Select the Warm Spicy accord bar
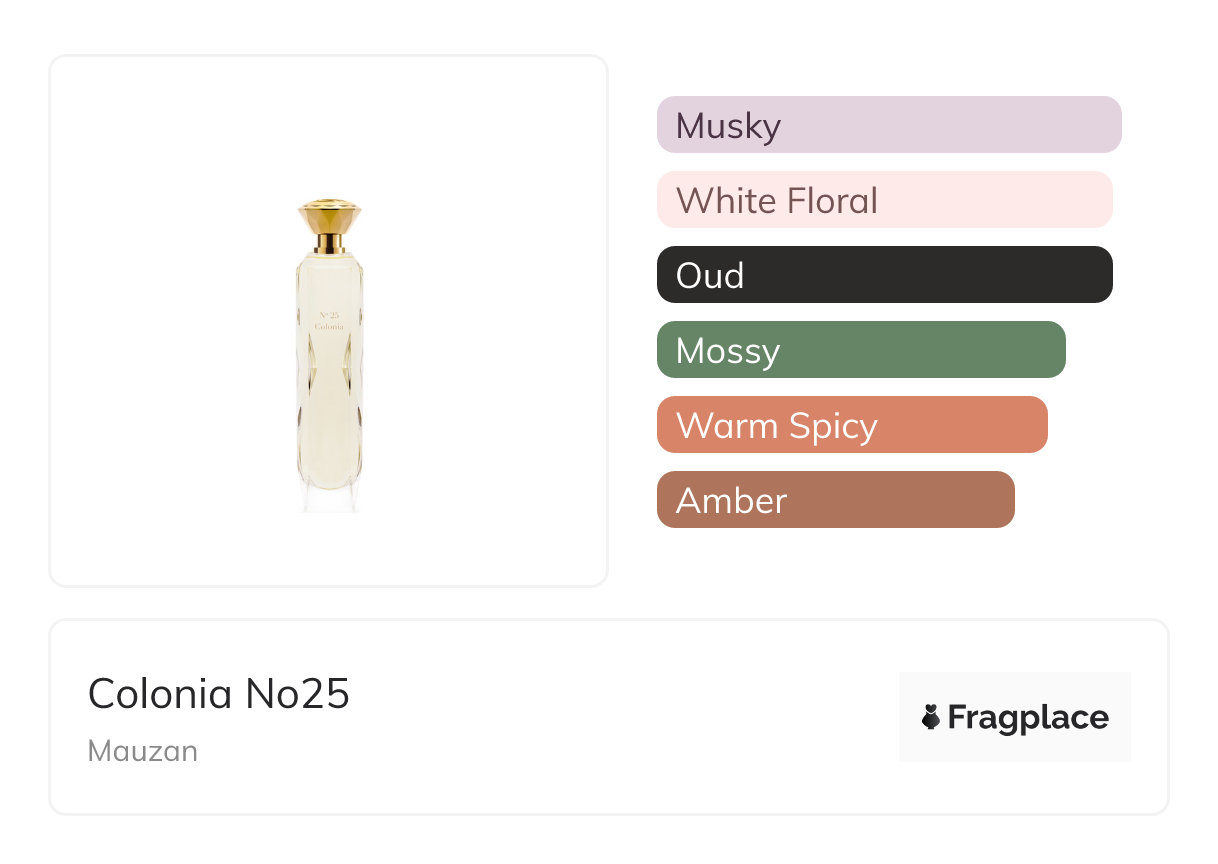The height and width of the screenshot is (864, 1218). click(851, 425)
